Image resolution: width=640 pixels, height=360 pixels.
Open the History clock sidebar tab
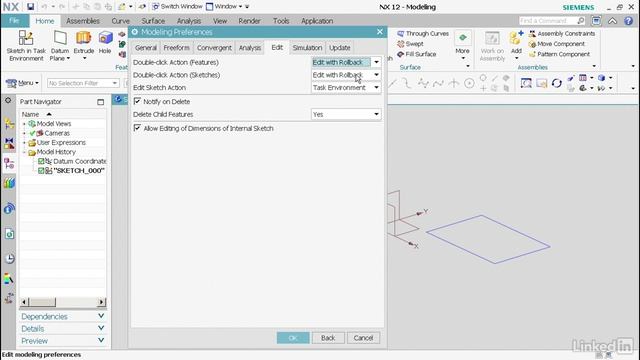pyautogui.click(x=9, y=258)
